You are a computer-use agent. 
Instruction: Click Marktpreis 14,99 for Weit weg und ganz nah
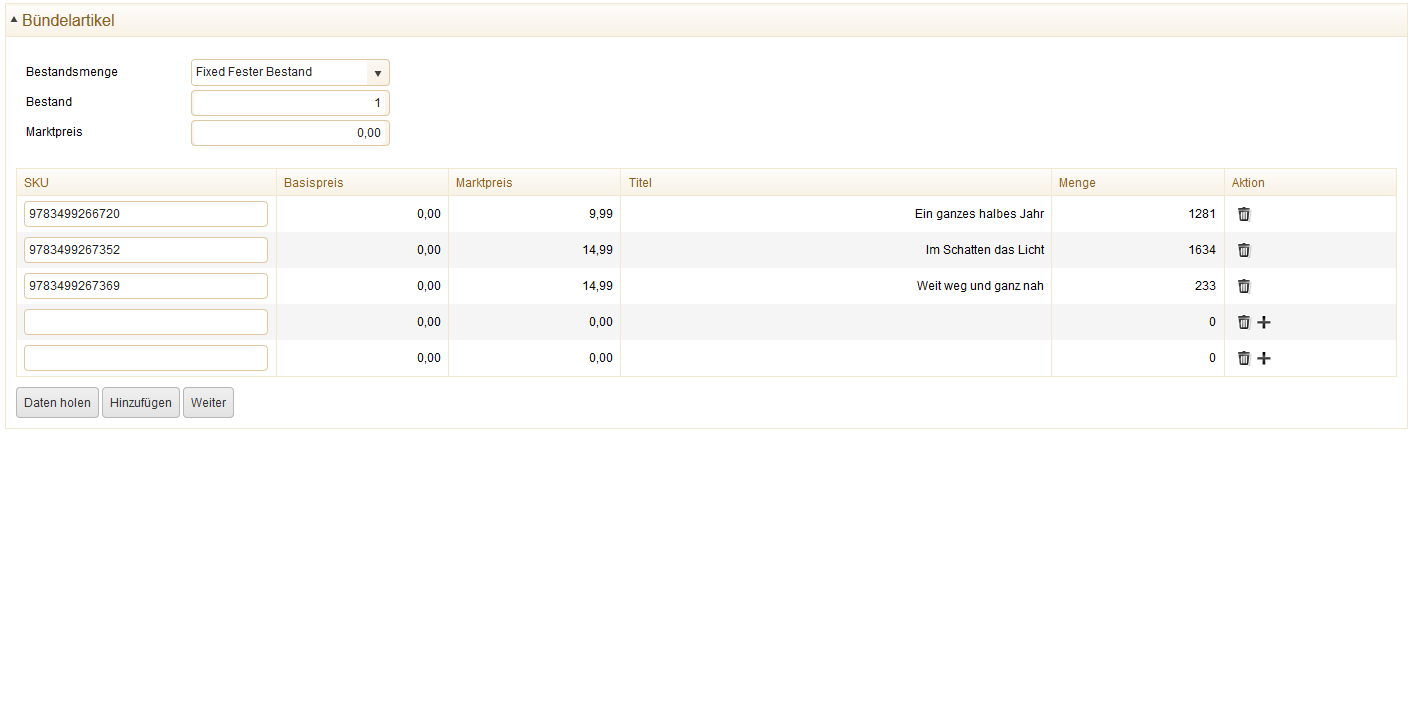pos(598,286)
